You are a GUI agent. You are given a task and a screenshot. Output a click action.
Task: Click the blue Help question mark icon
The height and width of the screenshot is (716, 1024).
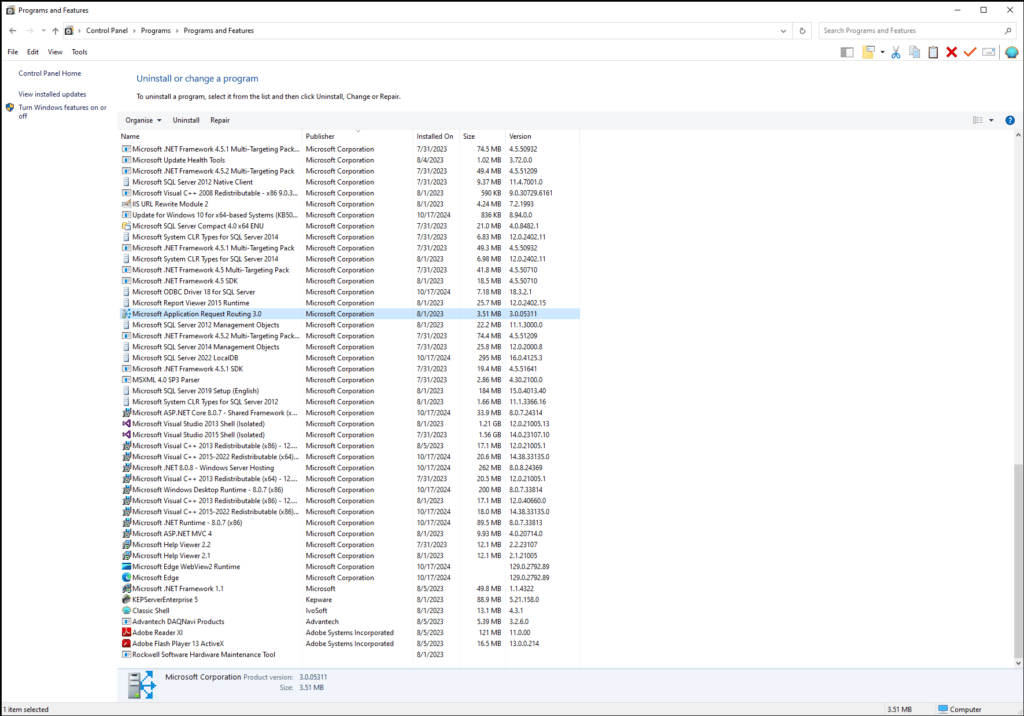(x=1010, y=120)
